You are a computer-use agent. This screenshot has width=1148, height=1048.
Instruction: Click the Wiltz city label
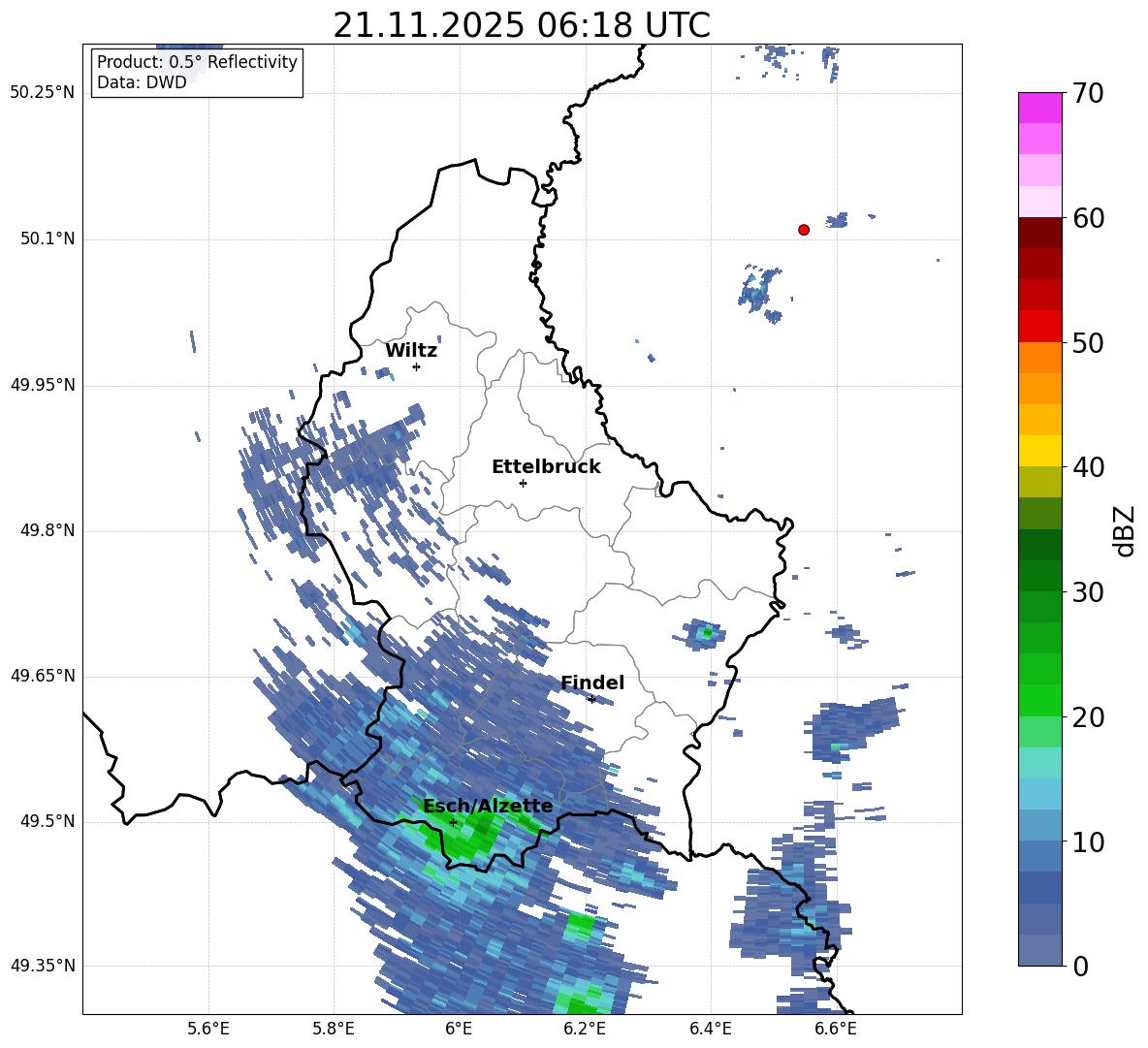point(411,351)
